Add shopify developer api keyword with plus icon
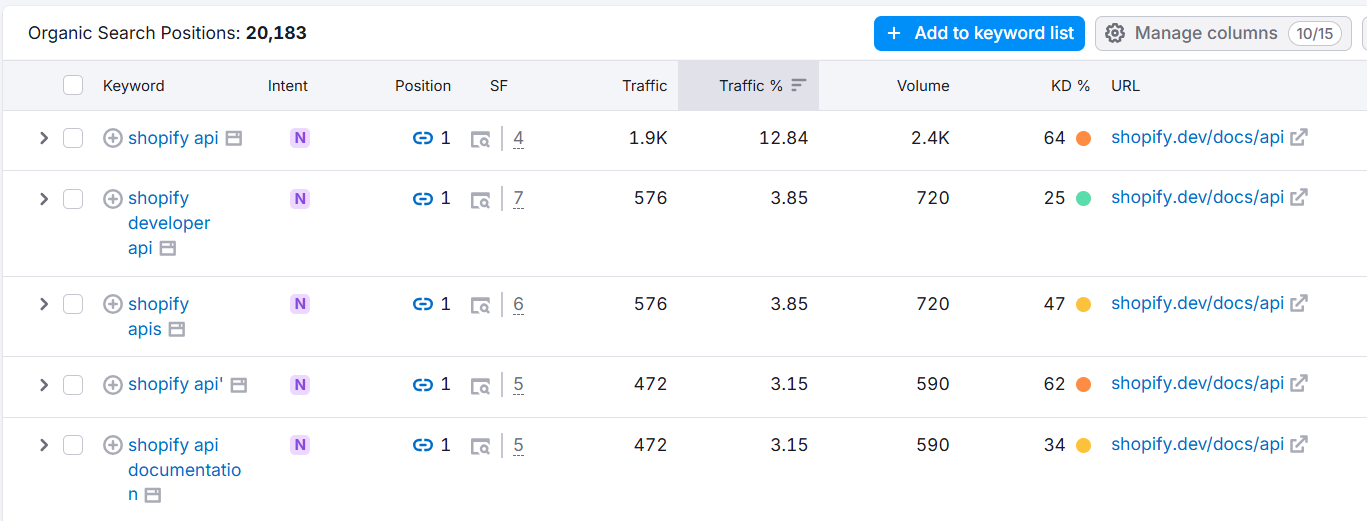Image resolution: width=1367 pixels, height=521 pixels. click(x=113, y=199)
